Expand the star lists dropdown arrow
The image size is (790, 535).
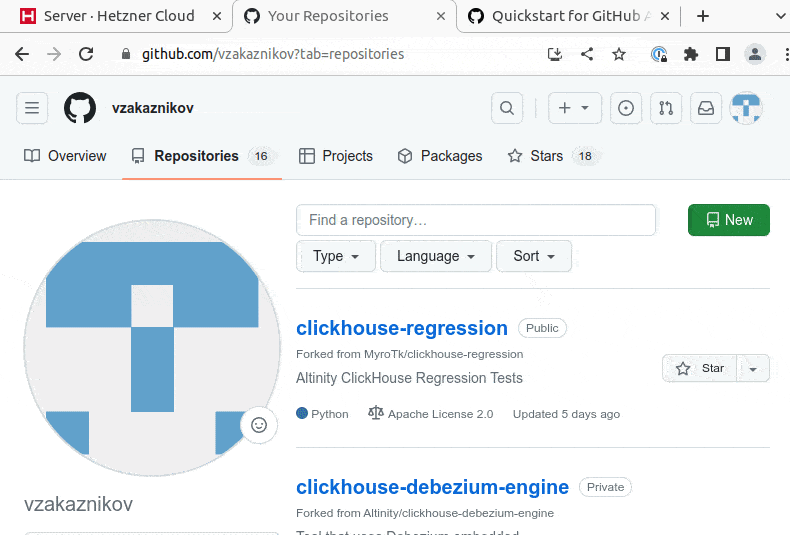pos(753,368)
